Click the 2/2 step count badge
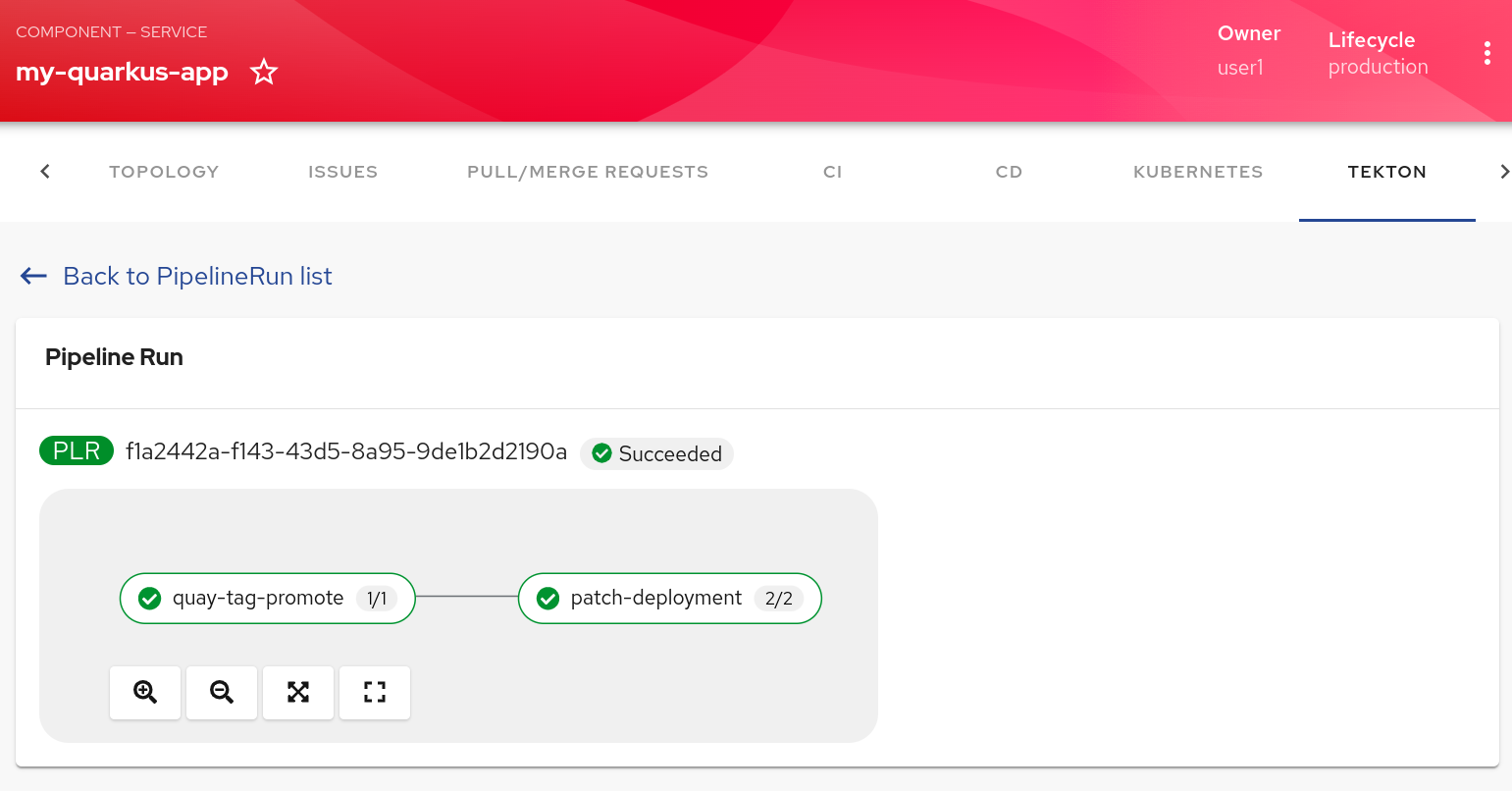The width and height of the screenshot is (1512, 791). (x=779, y=599)
